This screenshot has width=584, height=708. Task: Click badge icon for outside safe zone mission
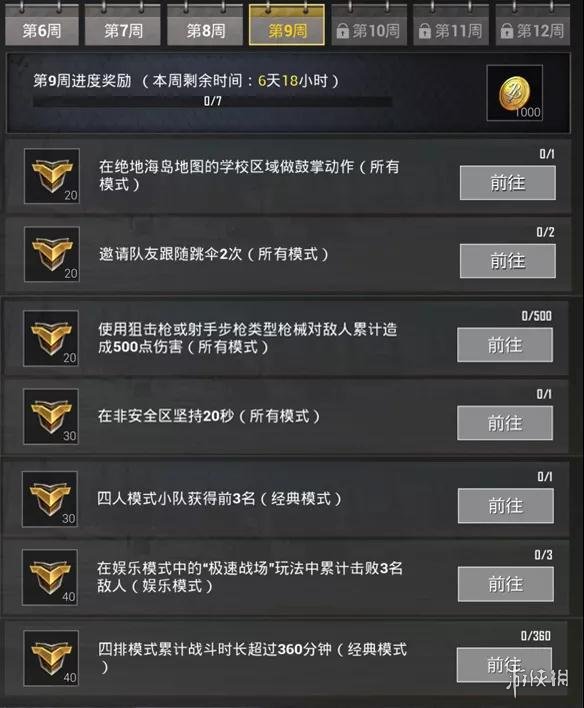point(51,416)
